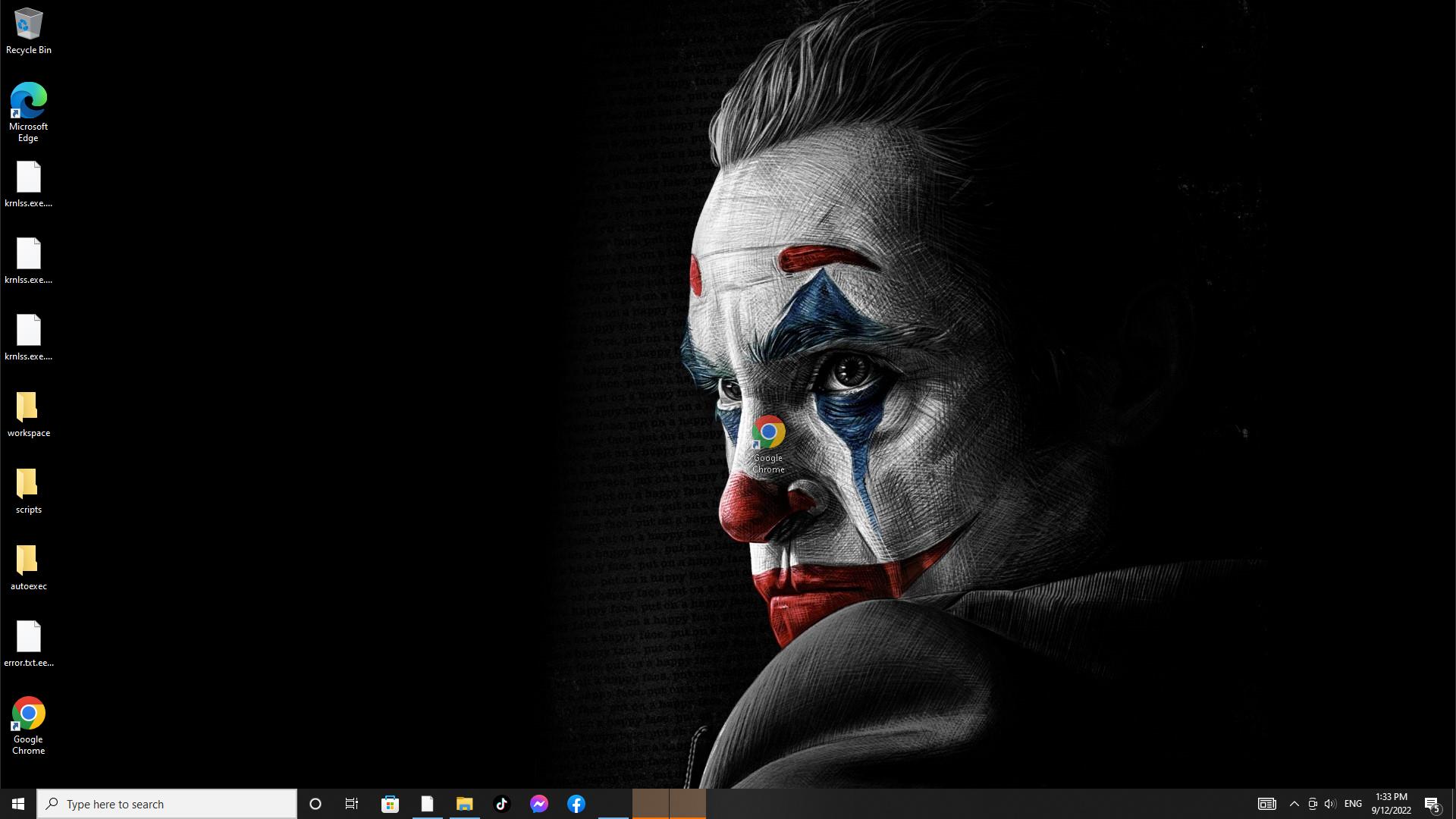Screen dimensions: 1456x819
Task: Select the Google Chrome shortcut mid-desktop
Action: click(x=768, y=433)
